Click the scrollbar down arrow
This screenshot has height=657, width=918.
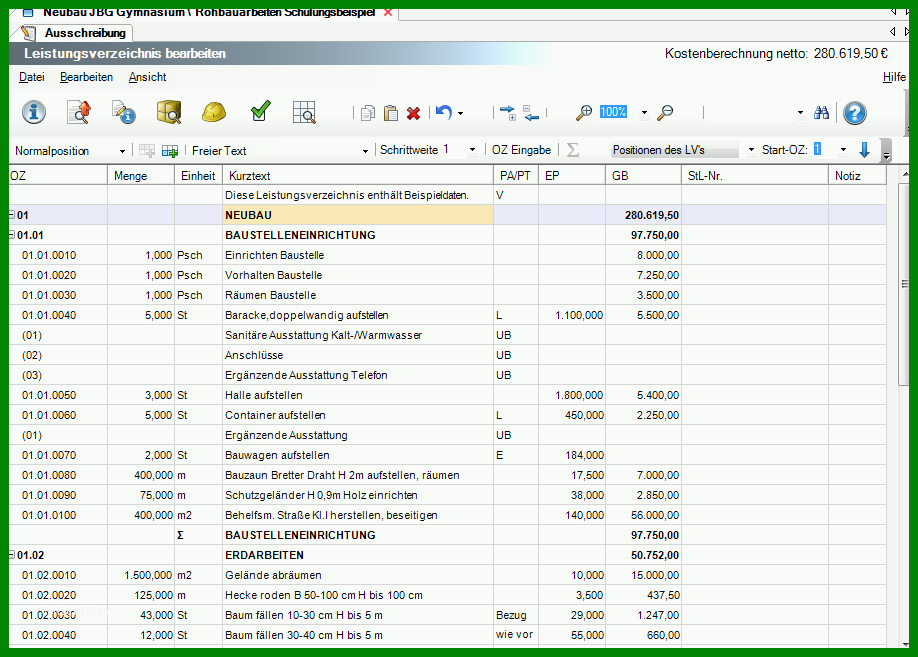pyautogui.click(x=904, y=643)
